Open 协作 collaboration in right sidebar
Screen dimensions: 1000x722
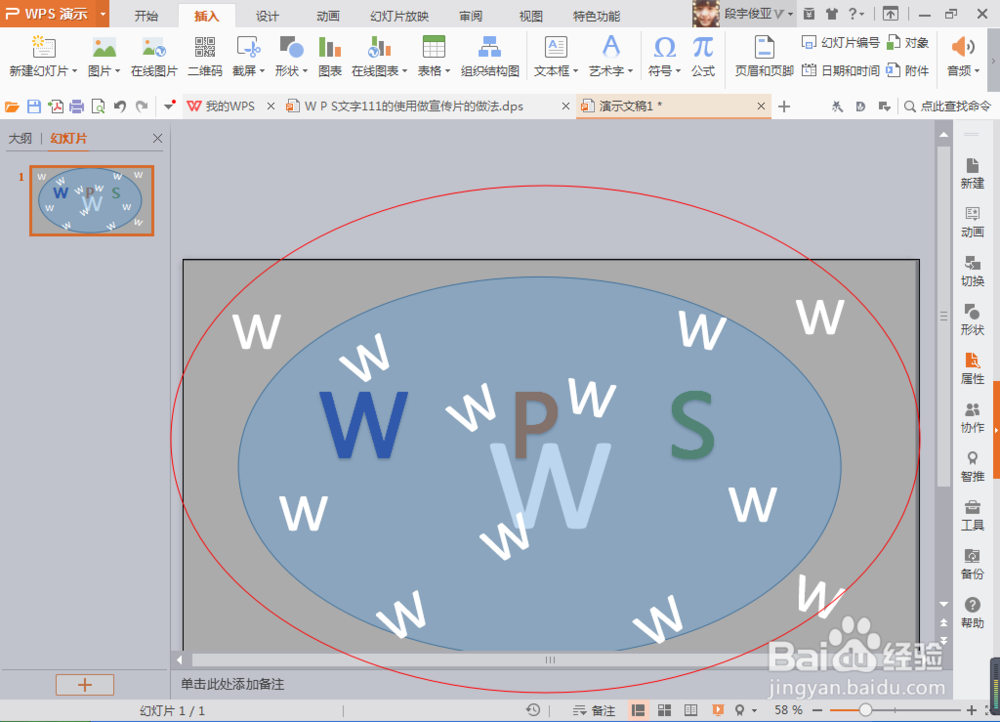point(972,417)
